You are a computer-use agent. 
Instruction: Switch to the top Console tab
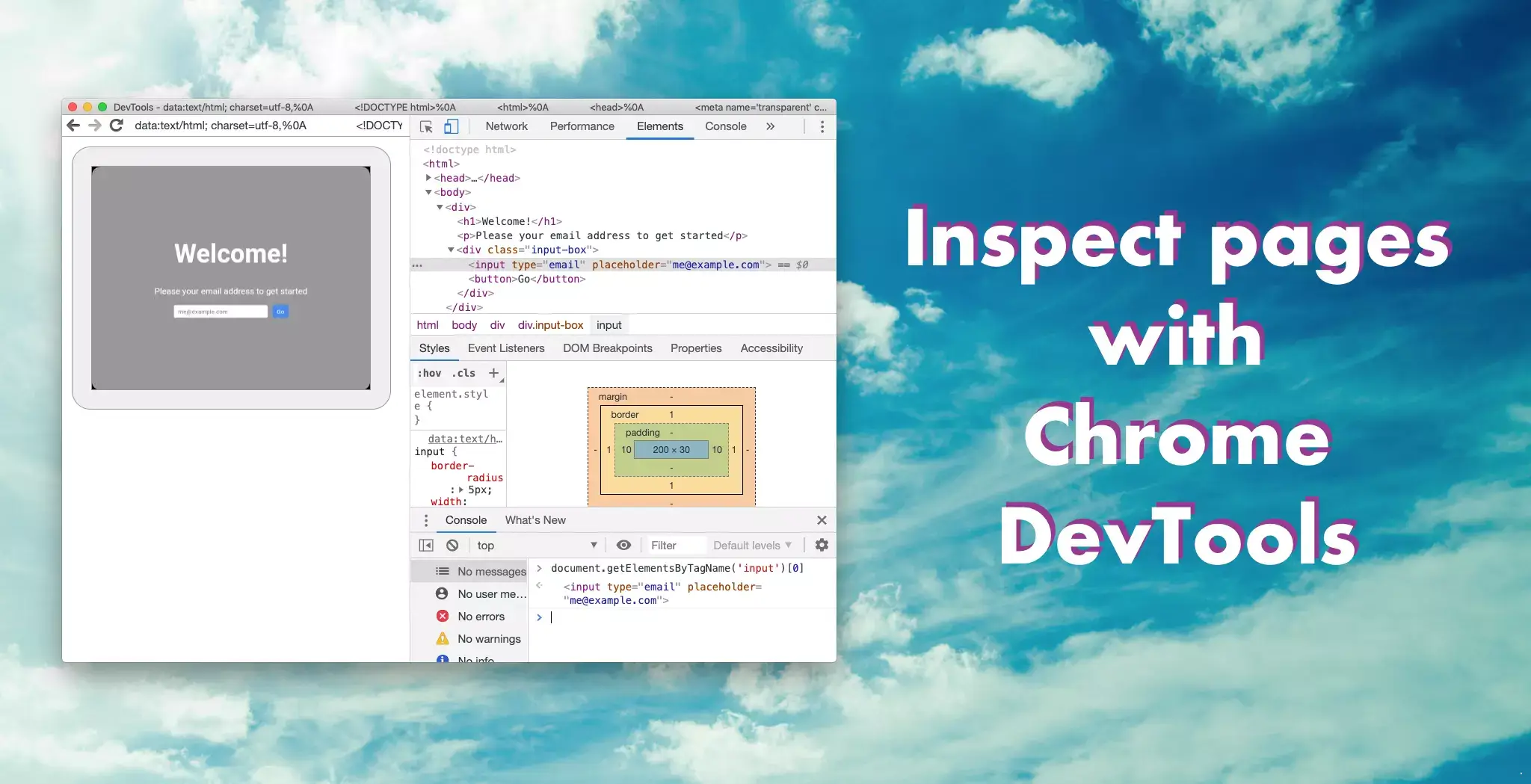[726, 126]
